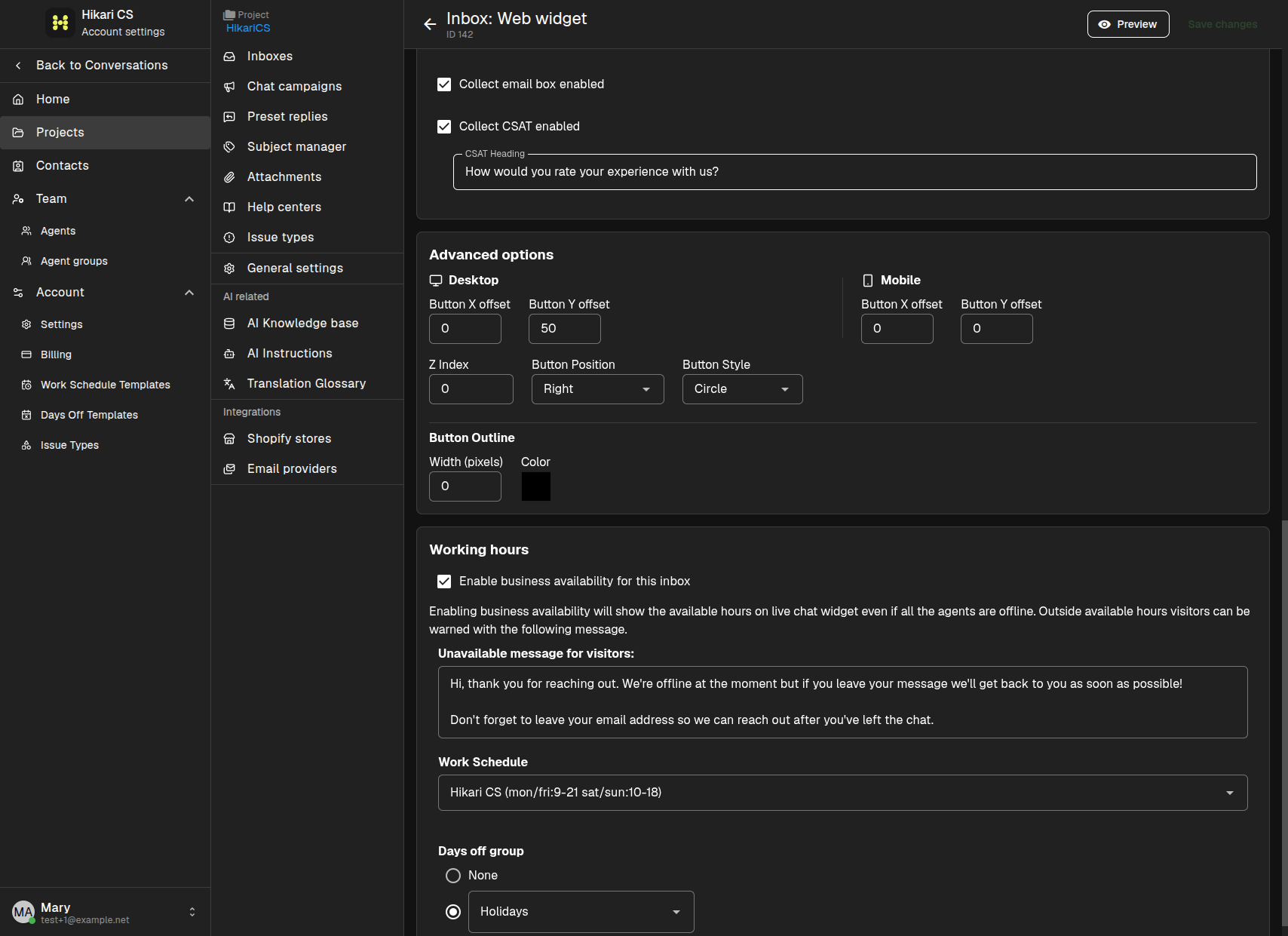Click the page vertical scrollbar
The height and width of the screenshot is (936, 1288).
pos(1284,724)
